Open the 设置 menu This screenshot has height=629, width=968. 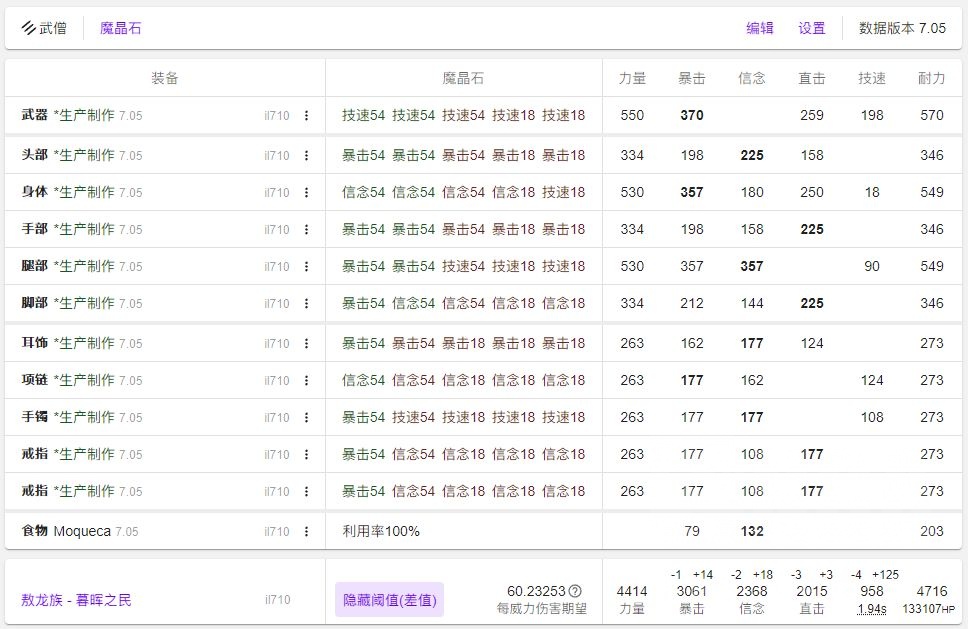(812, 28)
